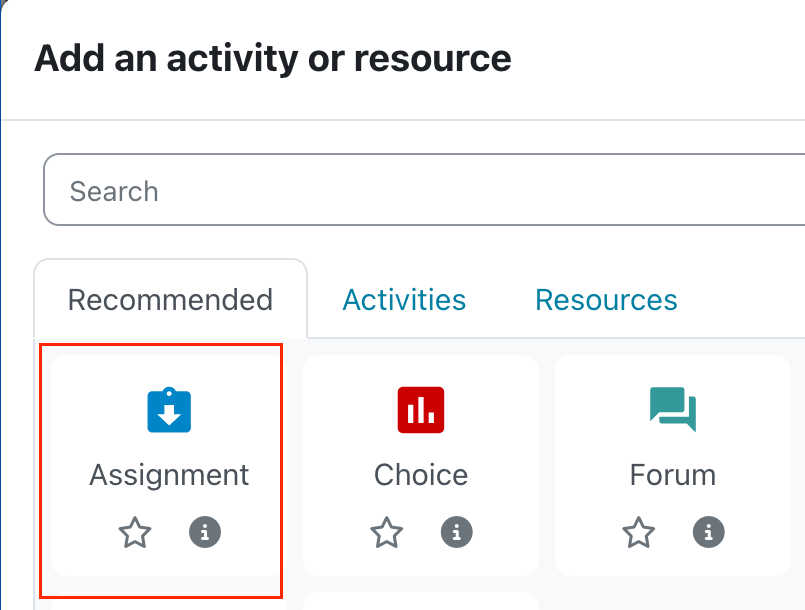Click the teal Forum speech-bubble icon
The image size is (805, 610).
click(x=672, y=410)
